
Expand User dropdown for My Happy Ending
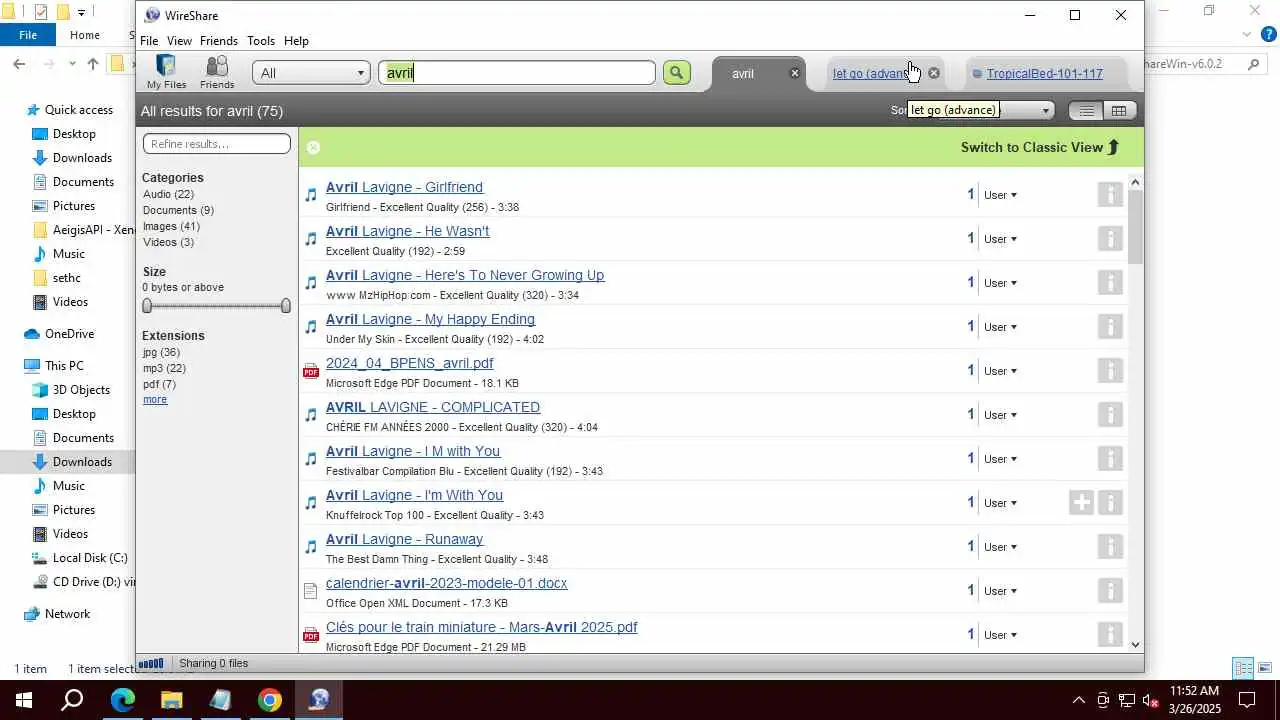point(1000,327)
